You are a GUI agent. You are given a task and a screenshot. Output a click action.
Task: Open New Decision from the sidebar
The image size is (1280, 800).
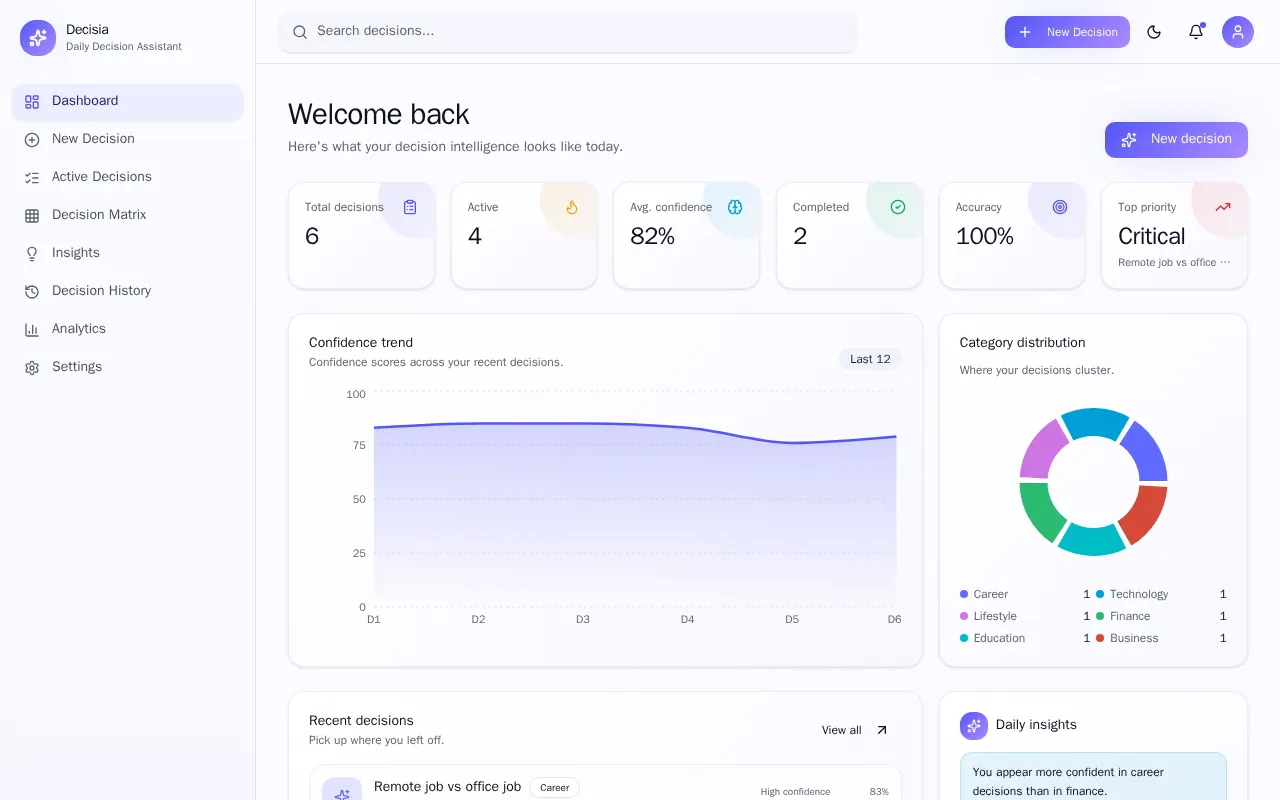pos(128,139)
